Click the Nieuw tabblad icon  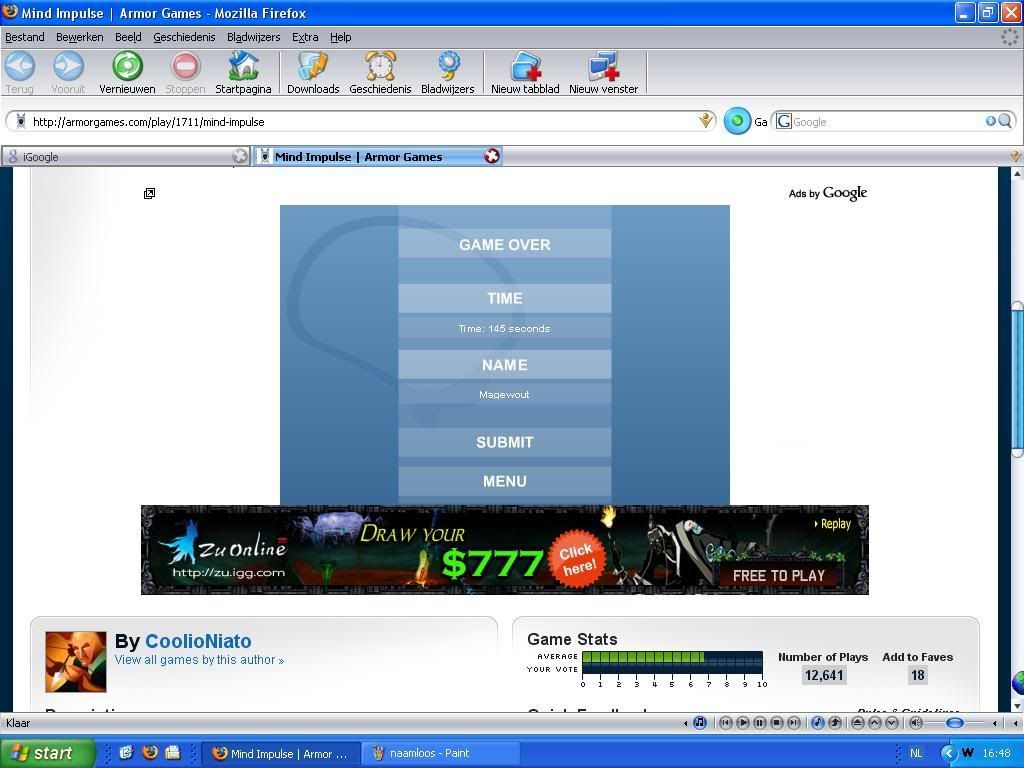click(x=525, y=67)
